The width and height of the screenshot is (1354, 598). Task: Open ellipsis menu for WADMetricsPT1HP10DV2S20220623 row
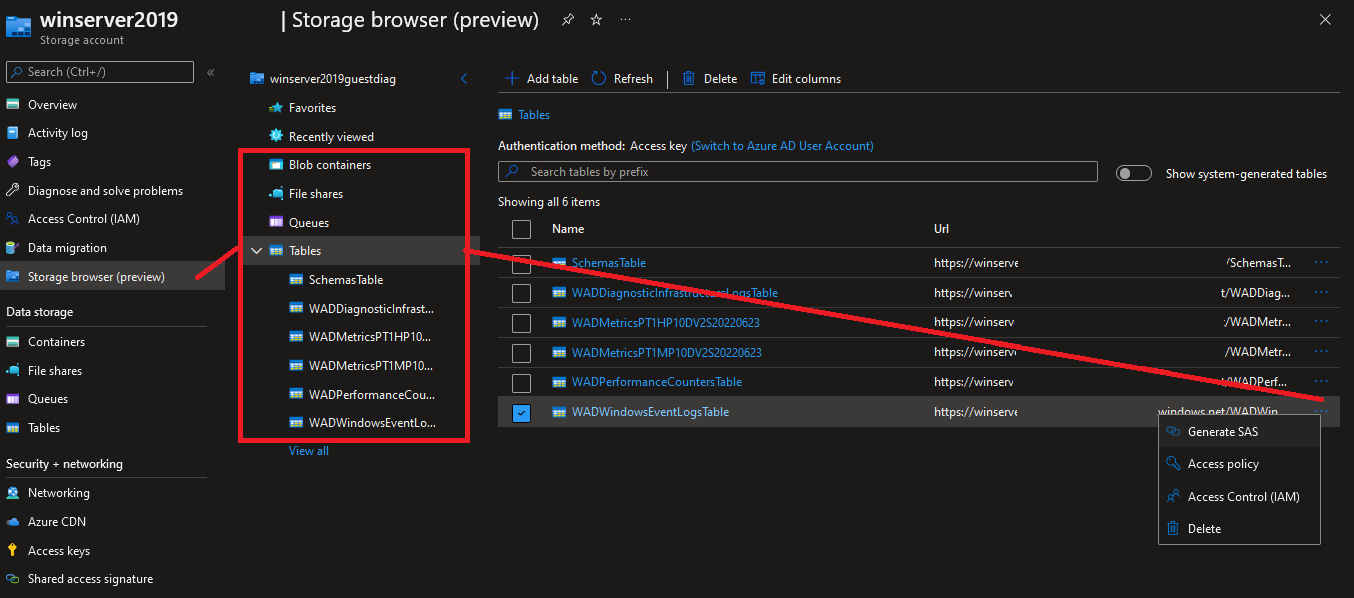pos(1321,322)
